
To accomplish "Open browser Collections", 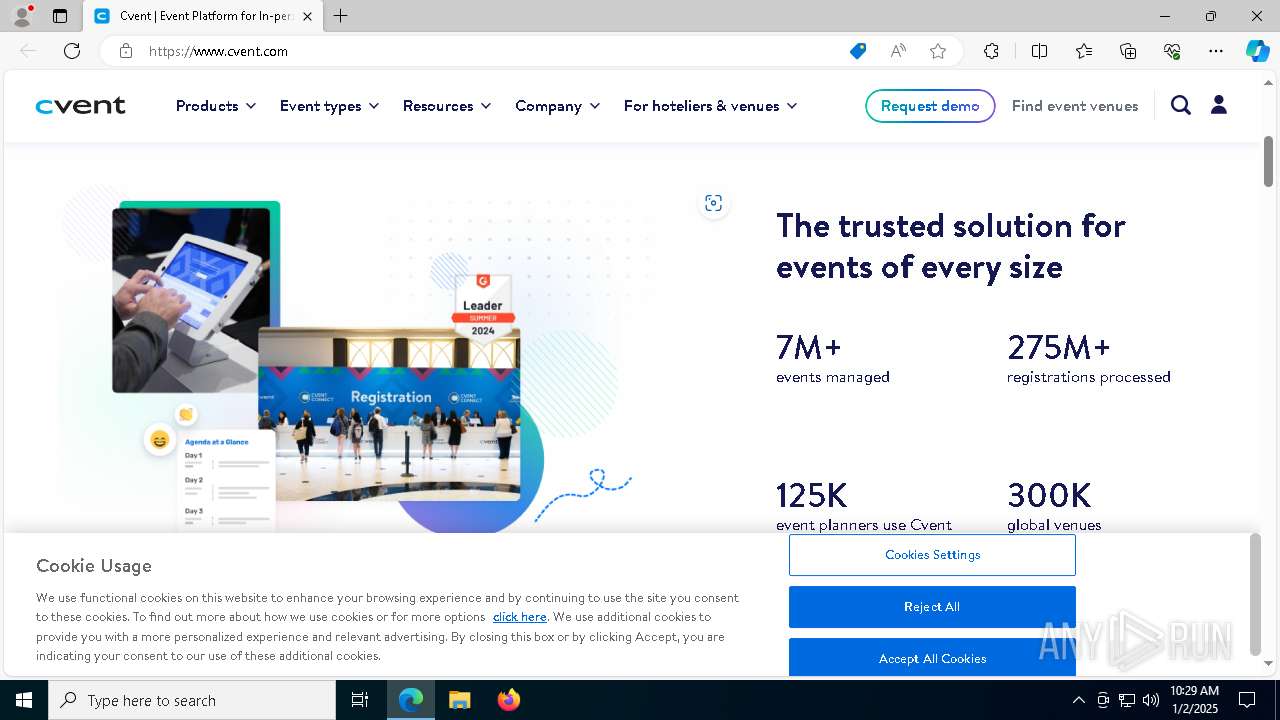I will [1128, 51].
